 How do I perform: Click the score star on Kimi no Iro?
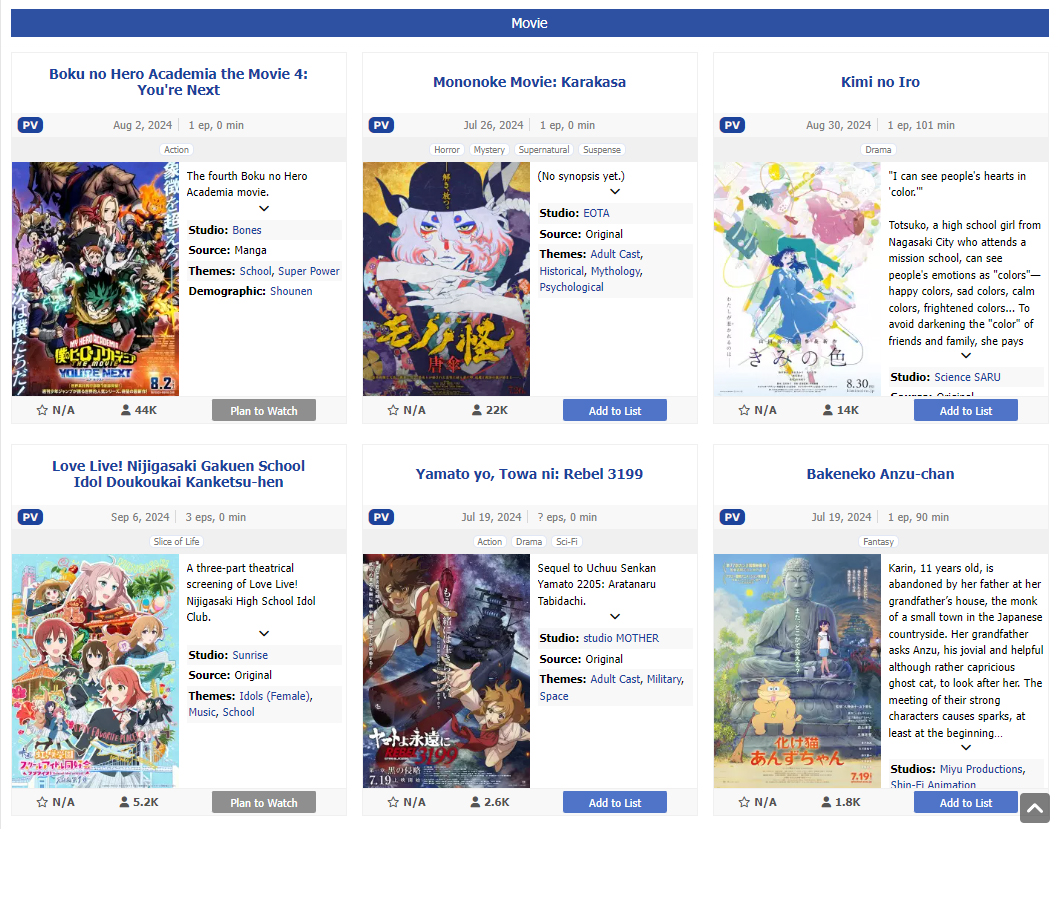pos(744,410)
